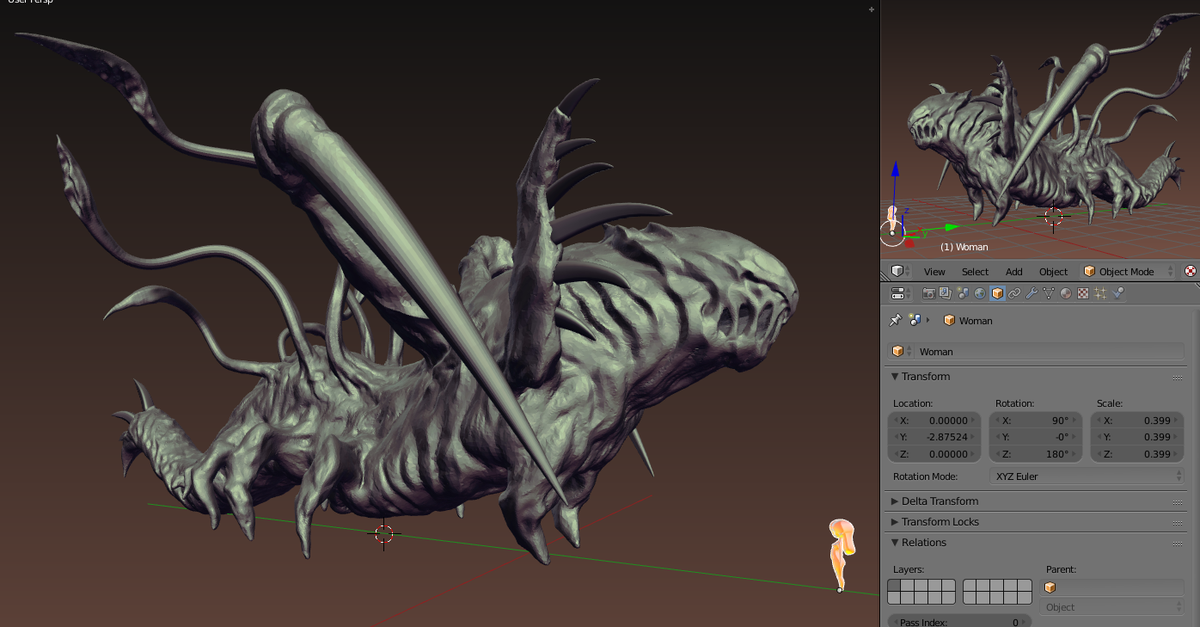Open the Object menu
Screen dimensions: 1200x627
pyautogui.click(x=1053, y=272)
